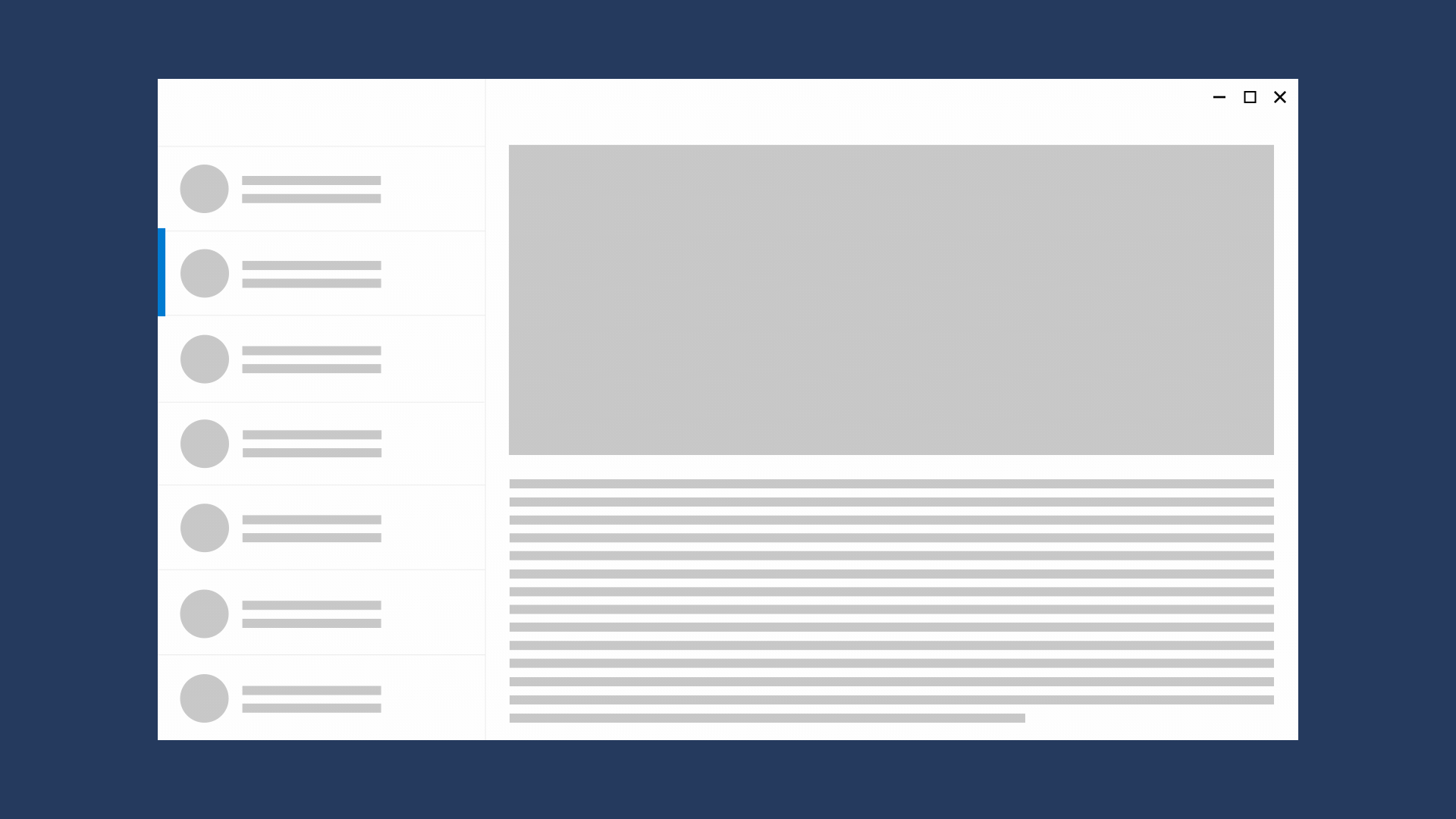Select the second contact avatar icon

[x=204, y=273]
